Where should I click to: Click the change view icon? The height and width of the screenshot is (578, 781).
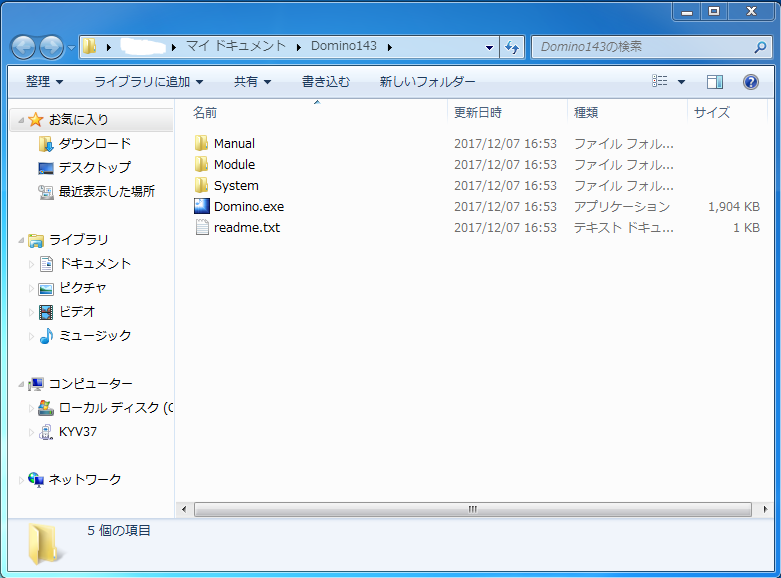[659, 81]
